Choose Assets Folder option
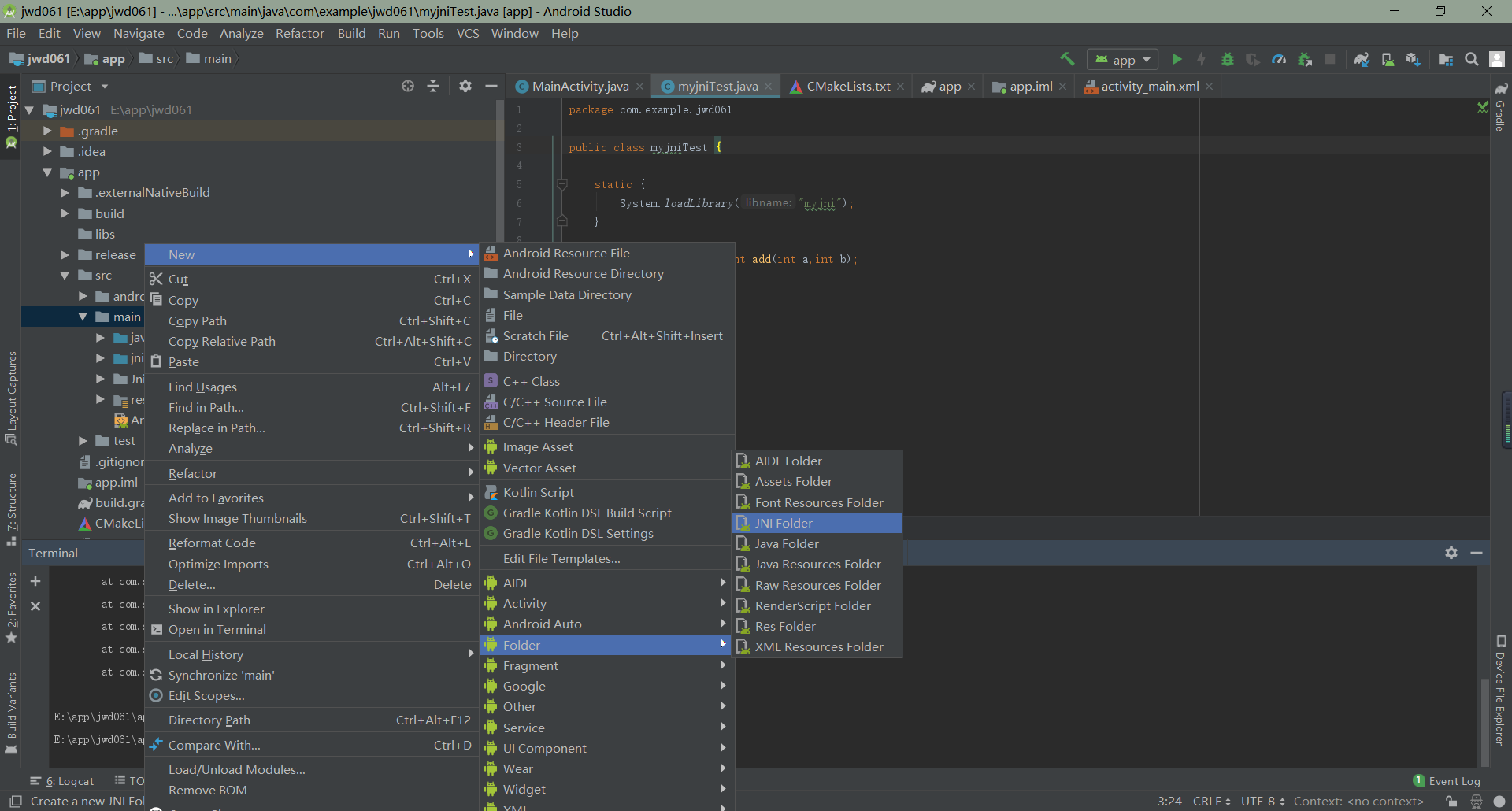The height and width of the screenshot is (811, 1512). [x=817, y=481]
